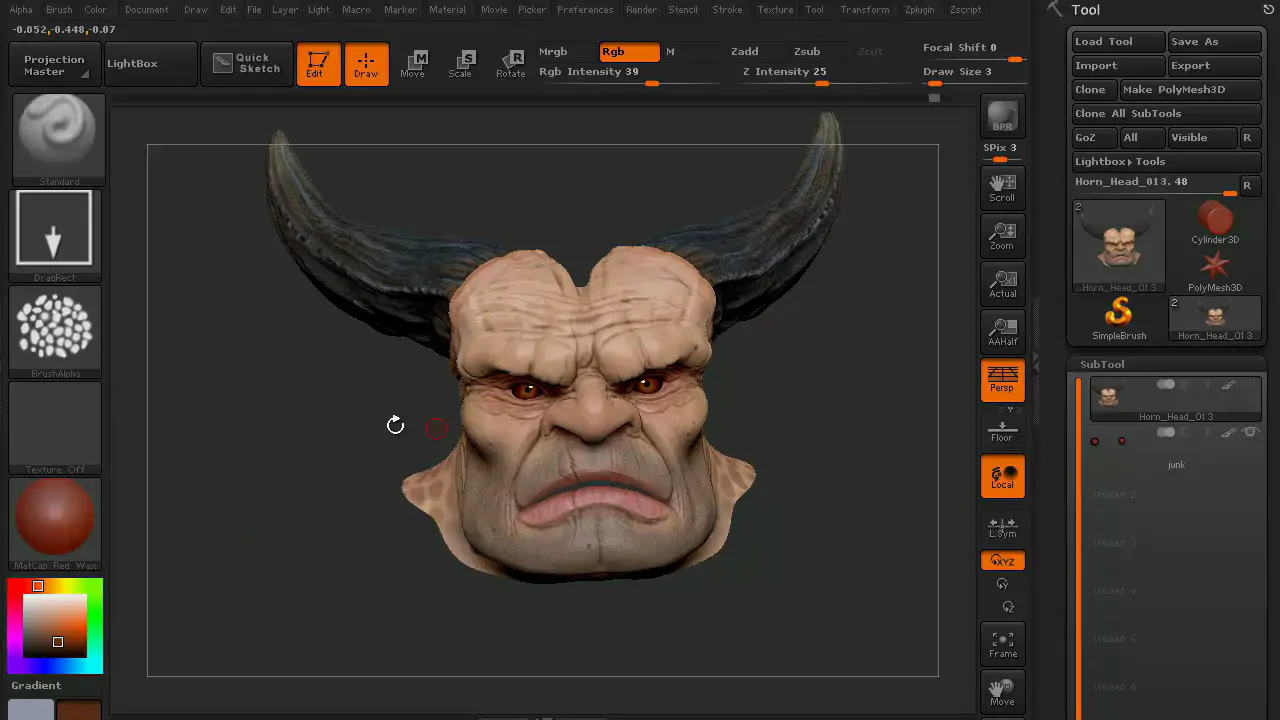This screenshot has height=720, width=1280.
Task: Click the Frame view icon
Action: click(1002, 644)
